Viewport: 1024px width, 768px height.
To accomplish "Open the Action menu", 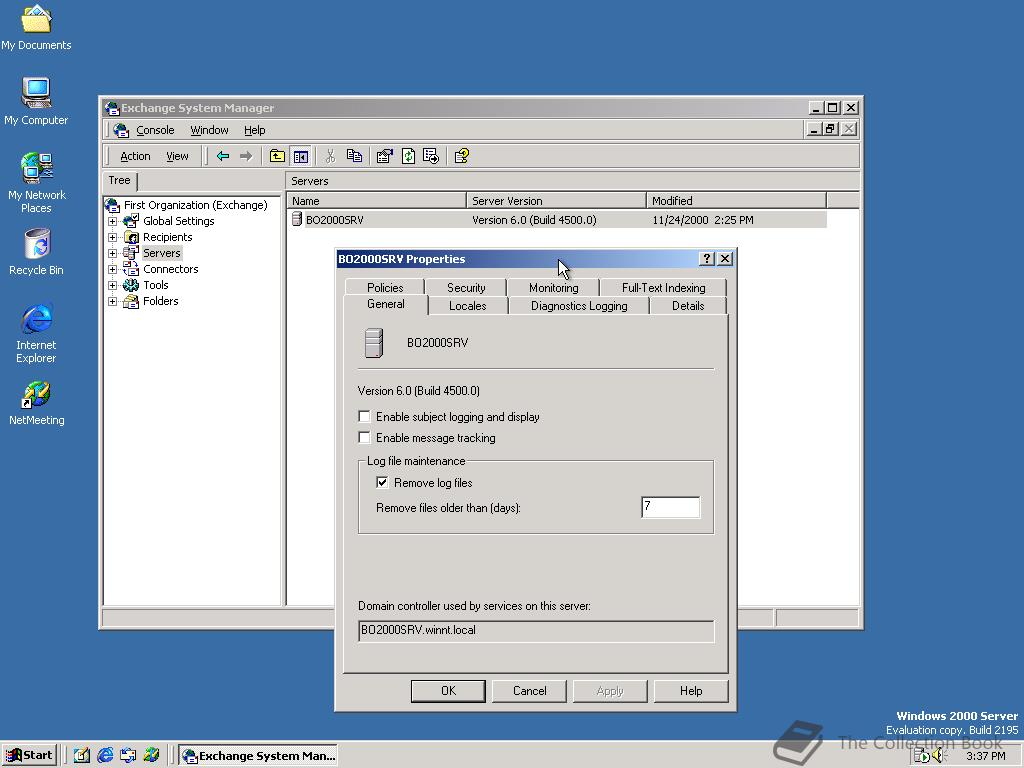I will (135, 156).
